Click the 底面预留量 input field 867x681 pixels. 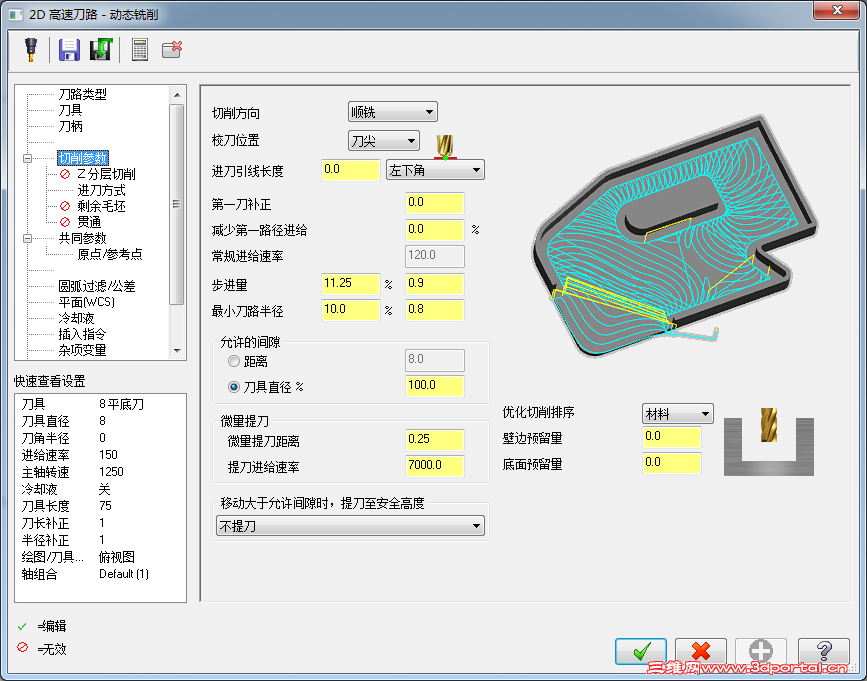click(672, 463)
